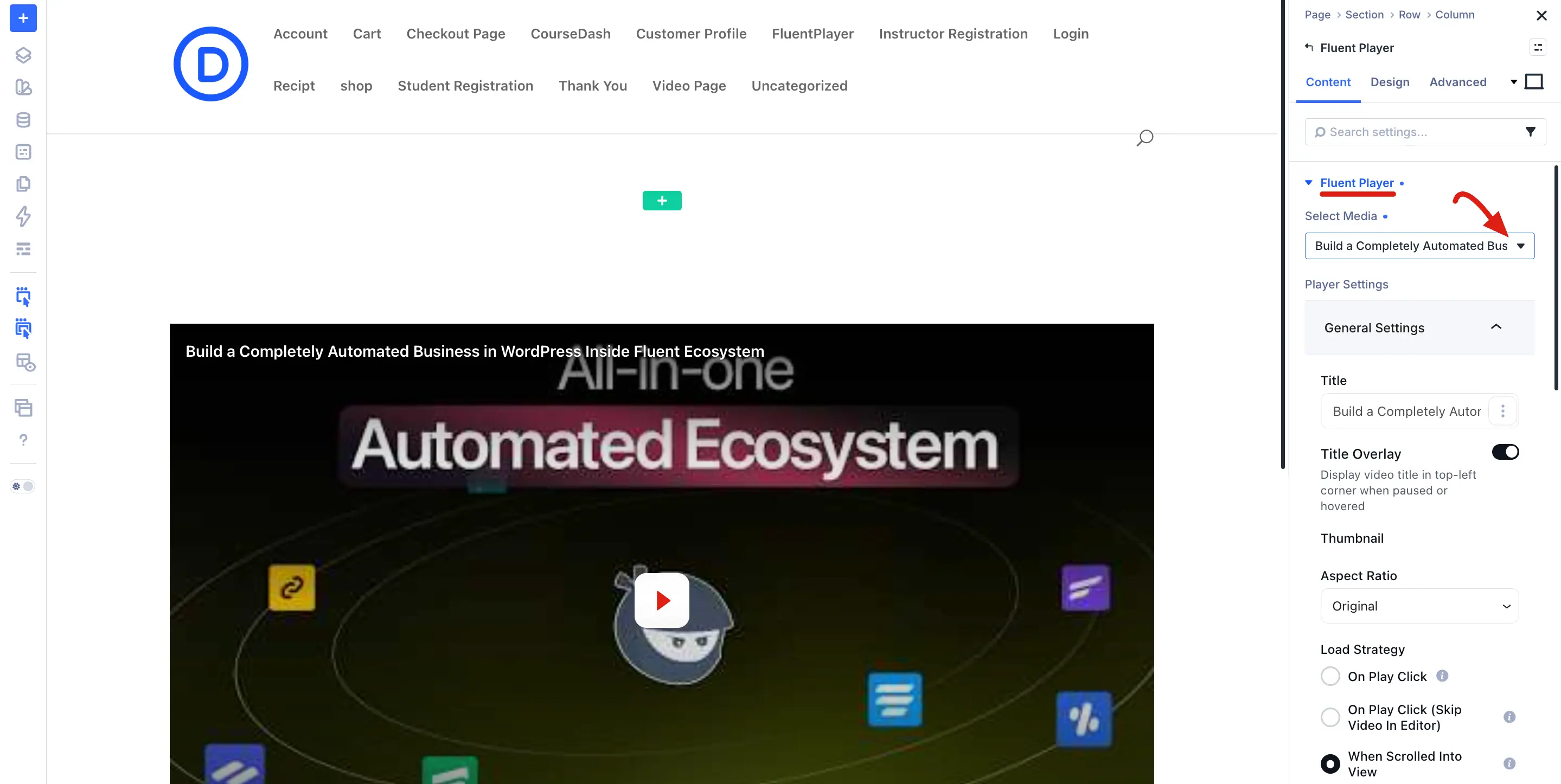Play the video with the red play button

pyautogui.click(x=662, y=600)
